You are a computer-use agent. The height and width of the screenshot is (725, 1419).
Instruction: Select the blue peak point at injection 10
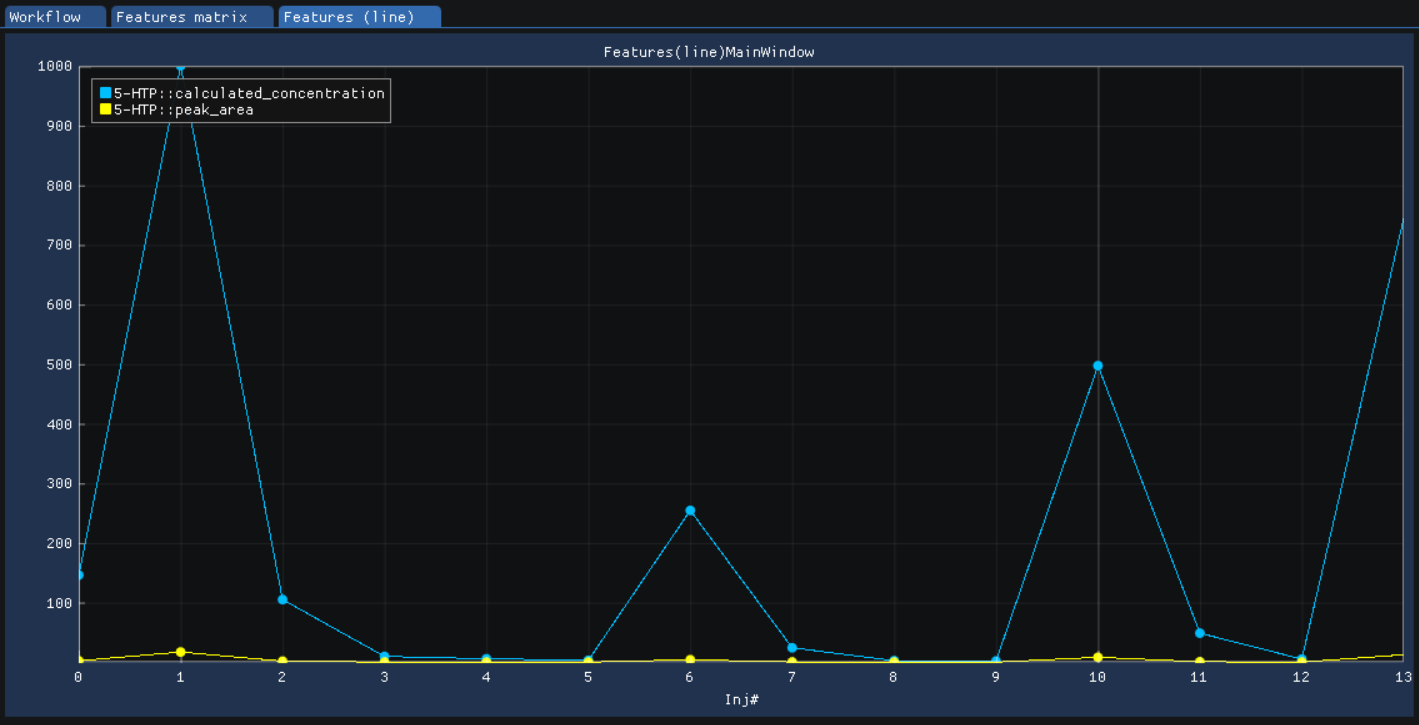(x=1098, y=365)
